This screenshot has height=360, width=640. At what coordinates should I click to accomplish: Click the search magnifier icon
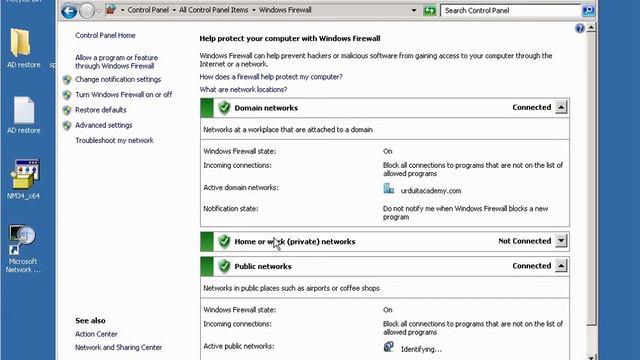point(588,11)
